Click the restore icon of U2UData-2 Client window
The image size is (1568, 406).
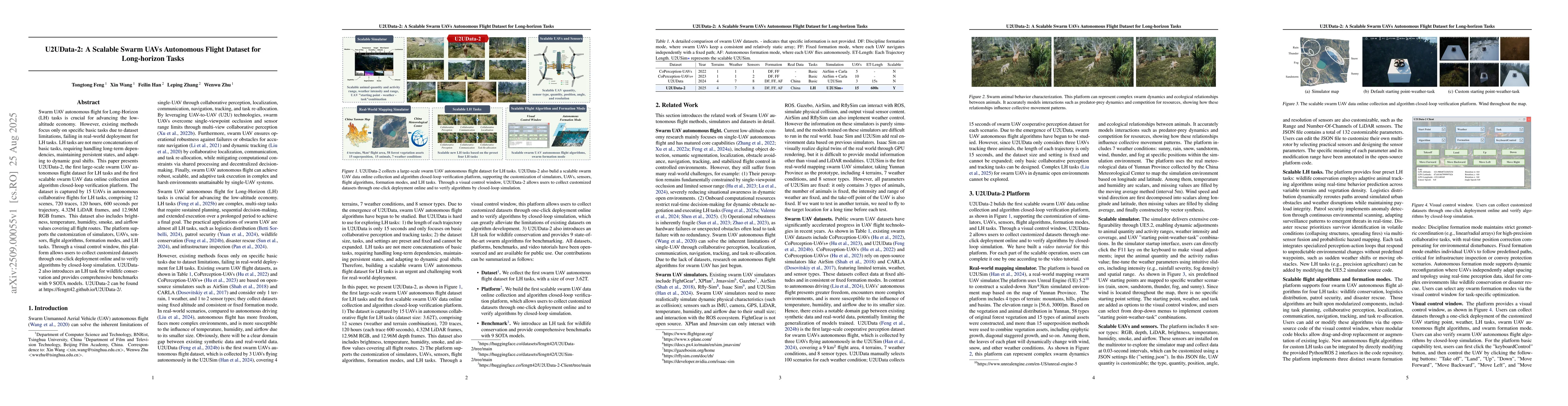coord(1524,119)
